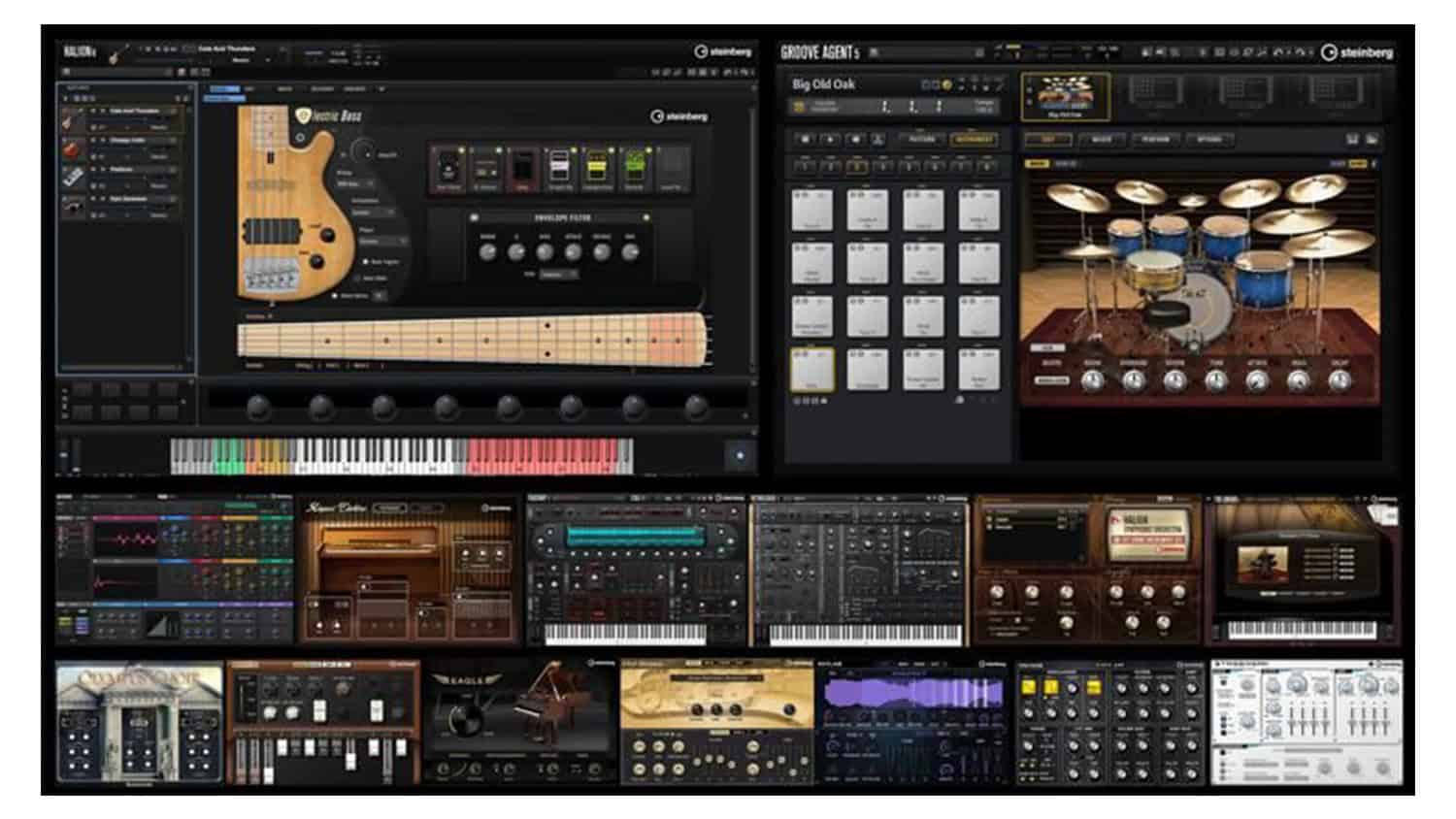Switch pads to Pattern mode
This screenshot has width=1456, height=819.
tap(922, 140)
